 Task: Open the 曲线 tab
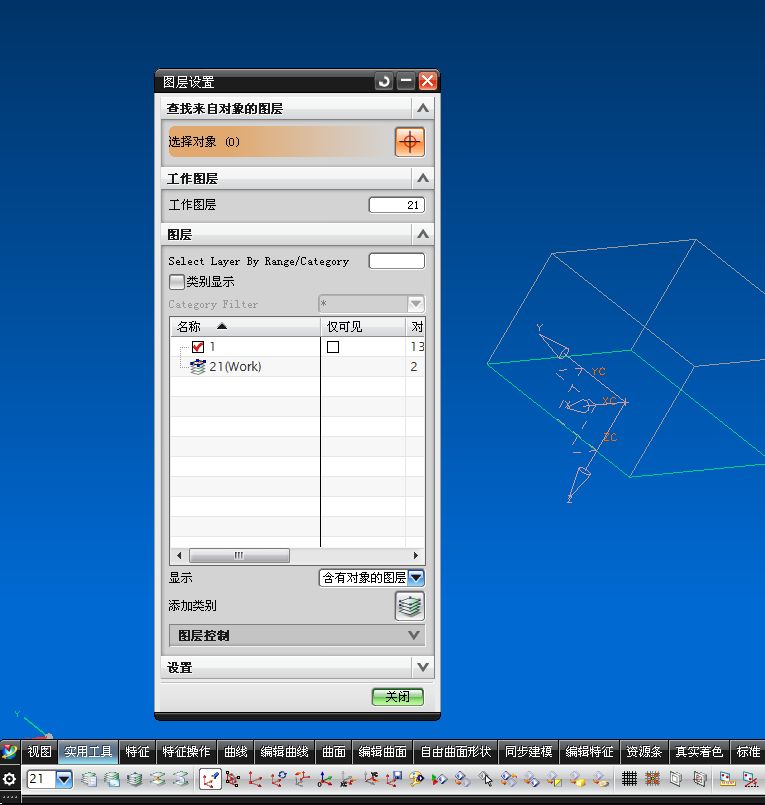tap(236, 752)
